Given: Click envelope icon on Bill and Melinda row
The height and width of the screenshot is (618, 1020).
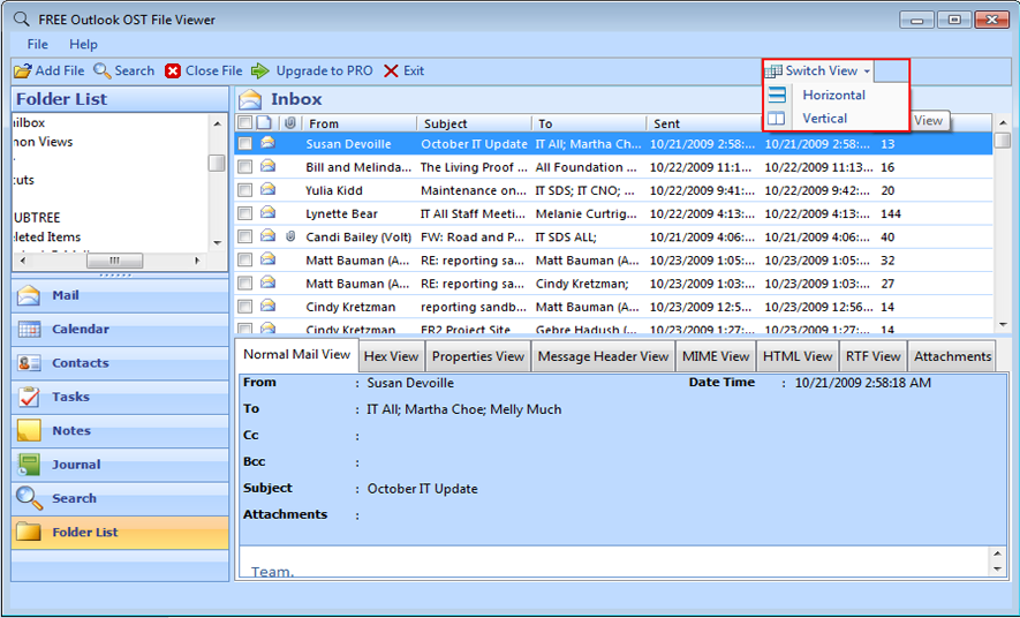Looking at the screenshot, I should coord(267,167).
